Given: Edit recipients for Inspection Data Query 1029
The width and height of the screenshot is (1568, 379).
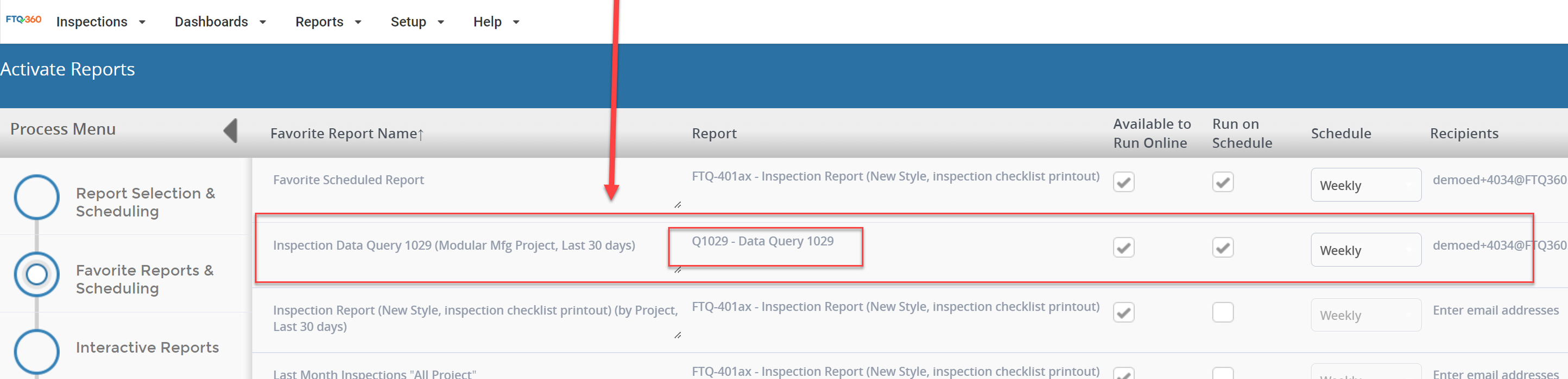Looking at the screenshot, I should pyautogui.click(x=1499, y=245).
